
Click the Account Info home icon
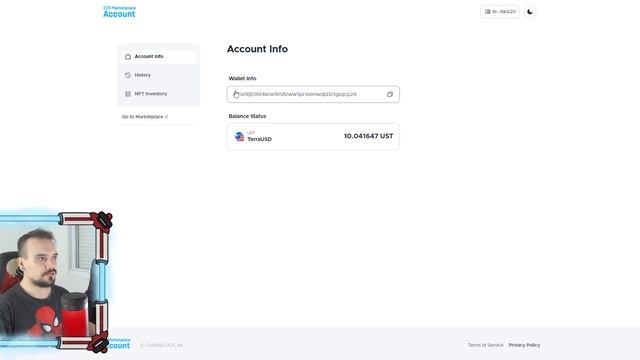[128, 56]
